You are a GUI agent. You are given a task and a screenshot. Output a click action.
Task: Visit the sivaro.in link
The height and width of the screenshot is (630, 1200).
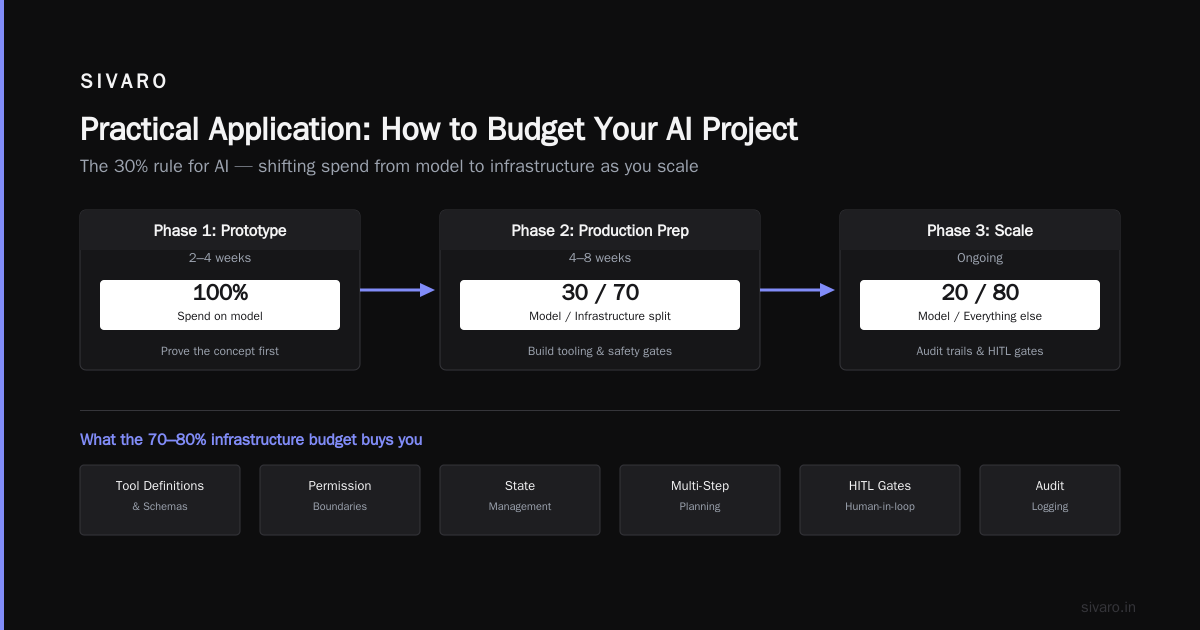click(1108, 607)
